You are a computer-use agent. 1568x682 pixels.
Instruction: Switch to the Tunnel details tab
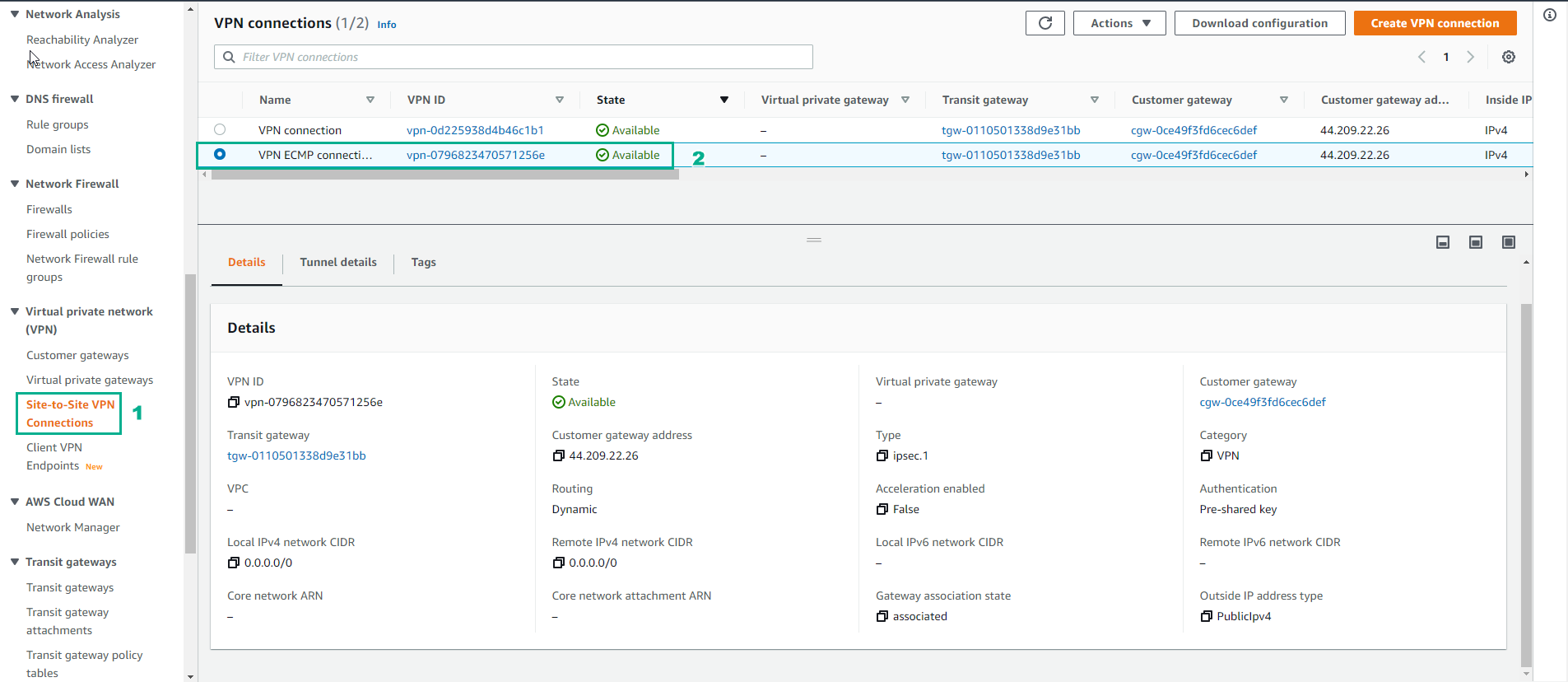coord(338,262)
